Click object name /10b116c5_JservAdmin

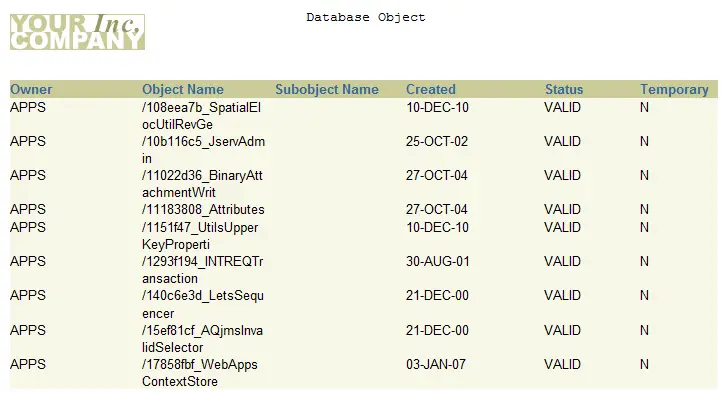(204, 150)
